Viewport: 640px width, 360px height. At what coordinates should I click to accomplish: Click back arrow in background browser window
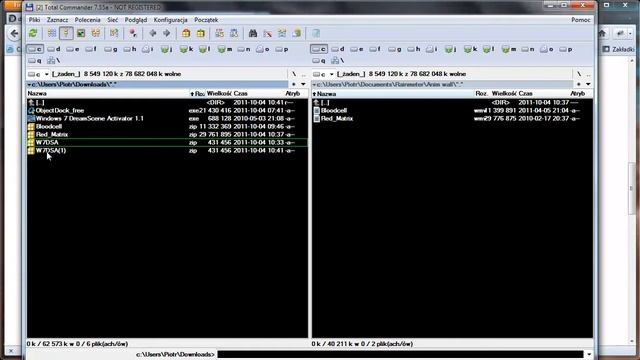coord(14,33)
